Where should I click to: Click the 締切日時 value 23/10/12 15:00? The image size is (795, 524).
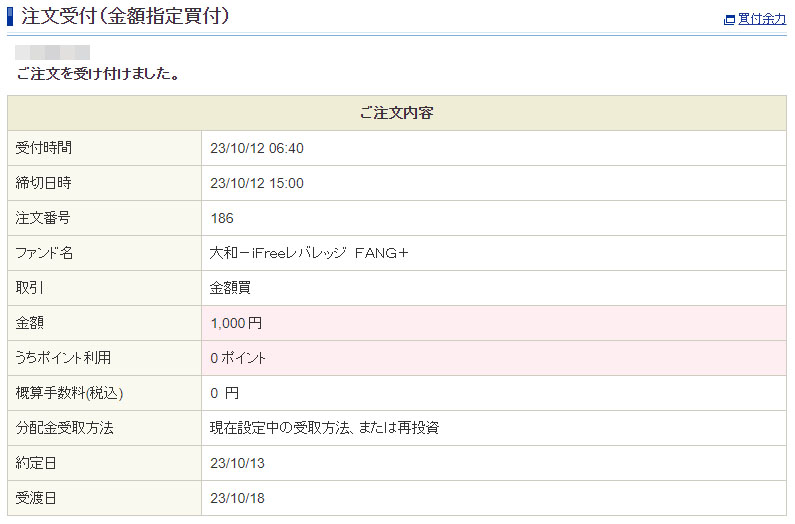coord(257,183)
